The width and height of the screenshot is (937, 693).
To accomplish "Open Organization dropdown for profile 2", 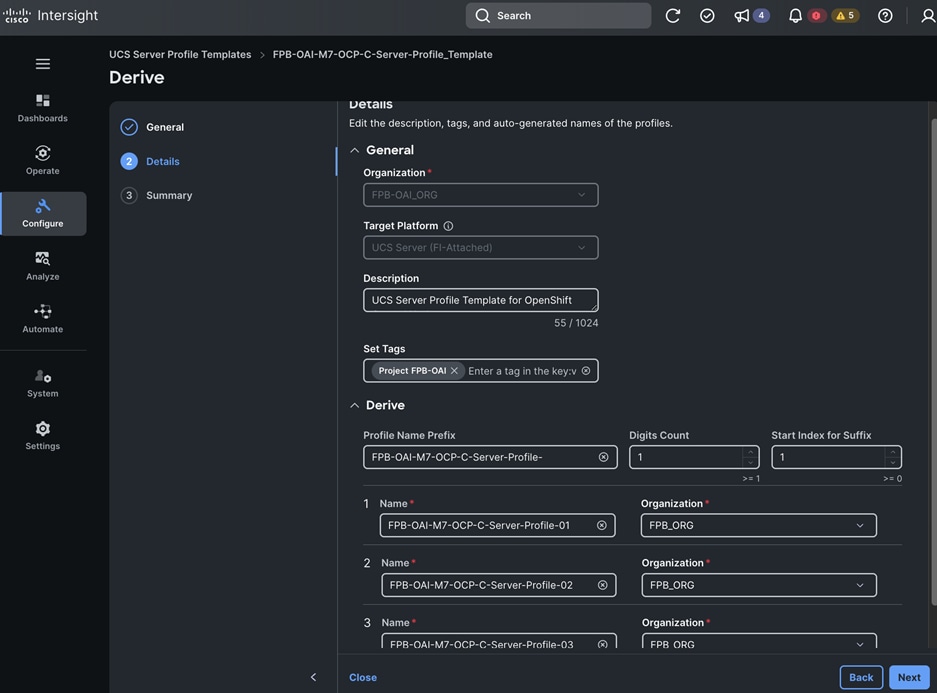I will (x=759, y=585).
